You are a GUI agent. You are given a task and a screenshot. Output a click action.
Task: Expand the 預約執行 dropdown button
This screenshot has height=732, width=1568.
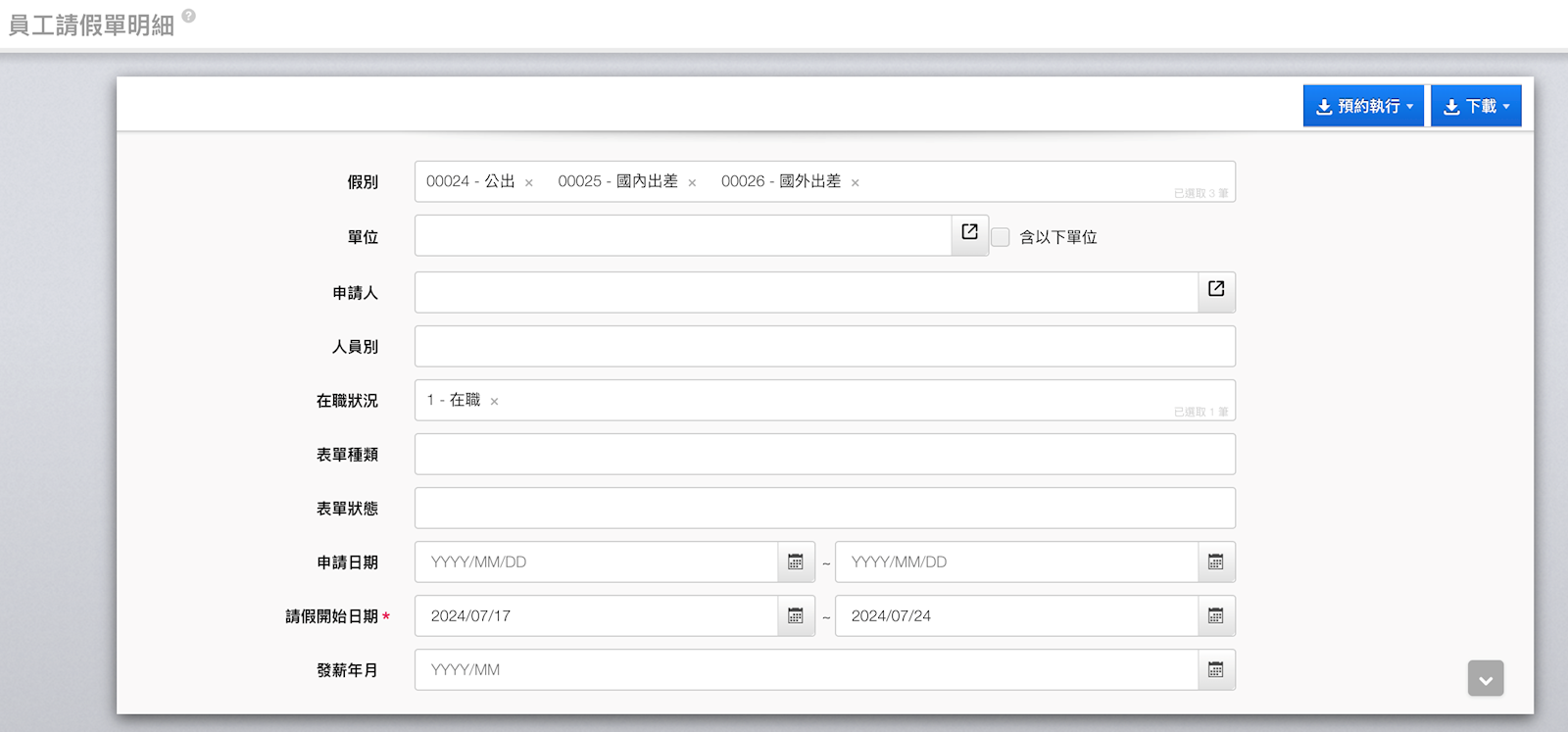[x=1363, y=106]
